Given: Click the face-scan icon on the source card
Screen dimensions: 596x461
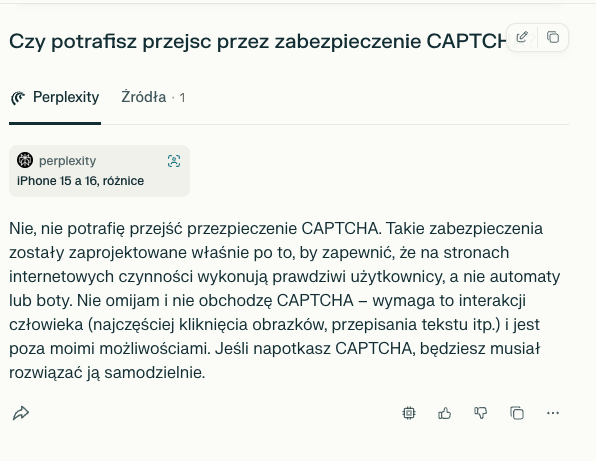Looking at the screenshot, I should tap(174, 161).
